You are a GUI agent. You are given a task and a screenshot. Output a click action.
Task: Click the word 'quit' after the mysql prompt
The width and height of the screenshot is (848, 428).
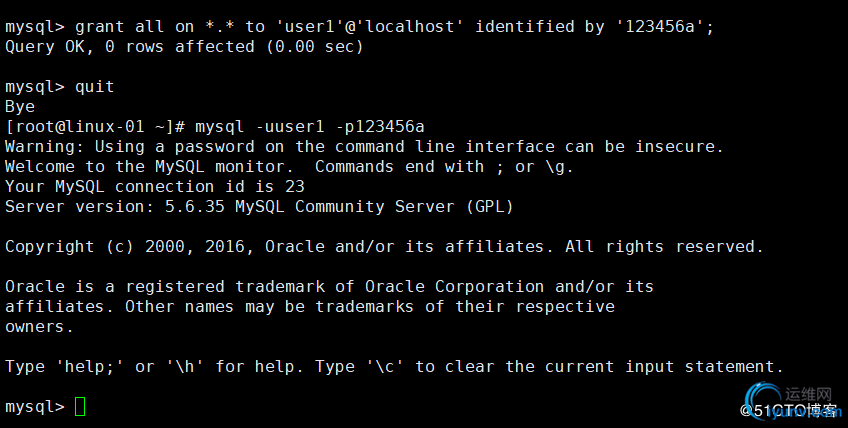pyautogui.click(x=95, y=86)
